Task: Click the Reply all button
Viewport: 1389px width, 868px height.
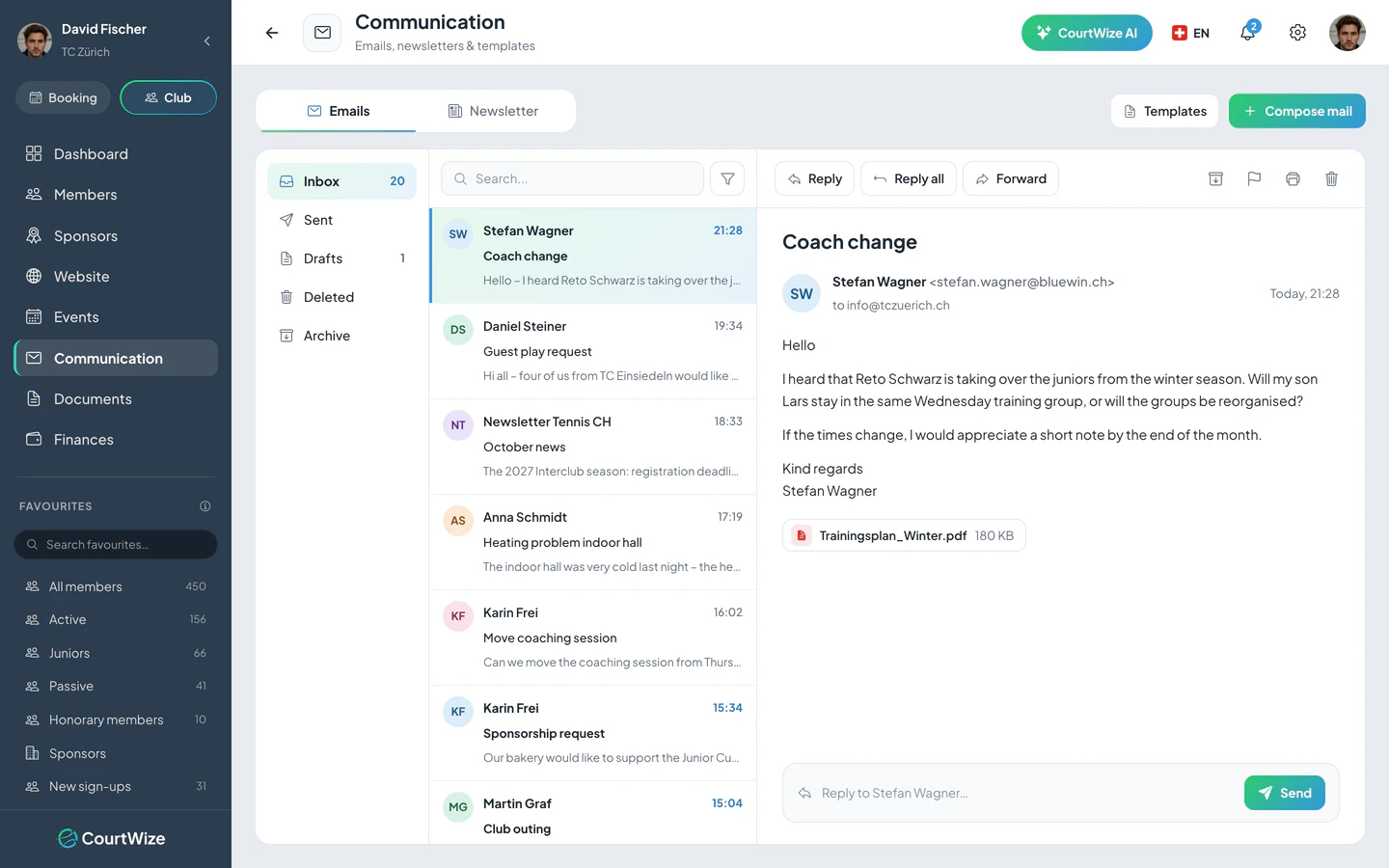Action: (909, 178)
